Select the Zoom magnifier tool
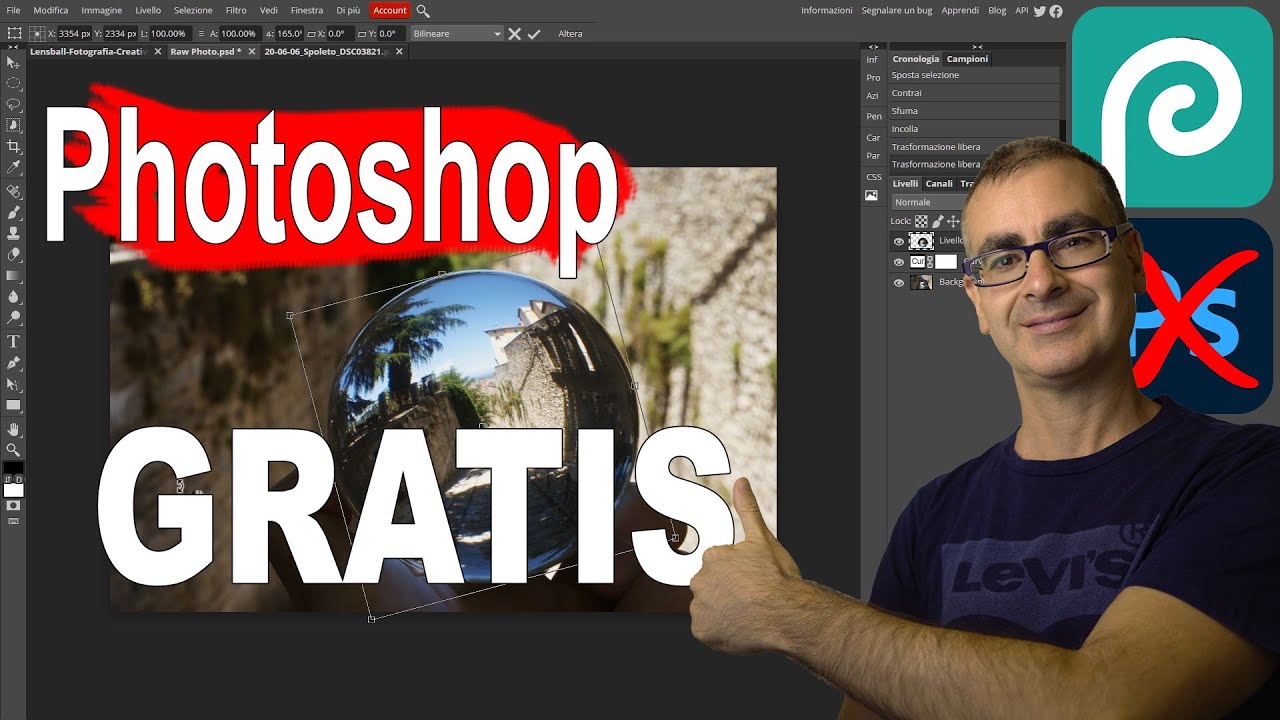Viewport: 1280px width, 720px height. [13, 449]
